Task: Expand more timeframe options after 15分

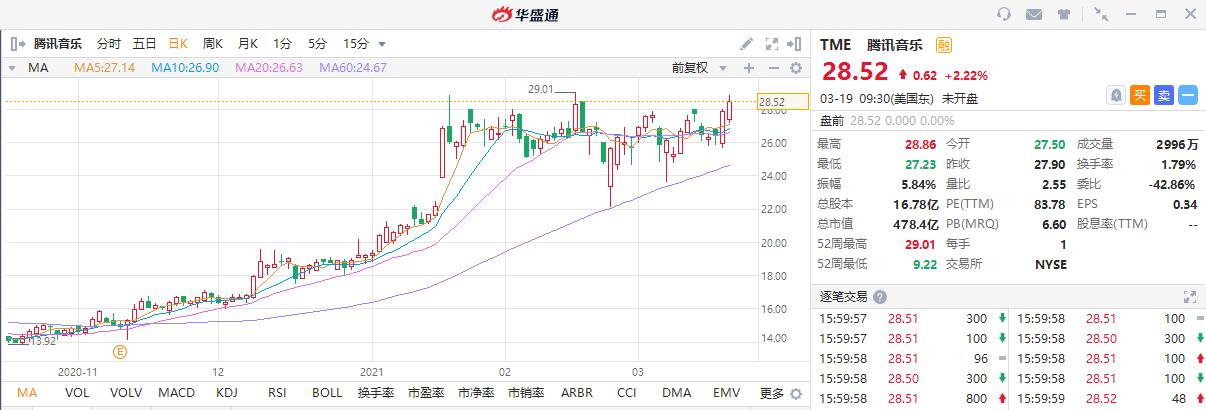Action: (x=382, y=44)
